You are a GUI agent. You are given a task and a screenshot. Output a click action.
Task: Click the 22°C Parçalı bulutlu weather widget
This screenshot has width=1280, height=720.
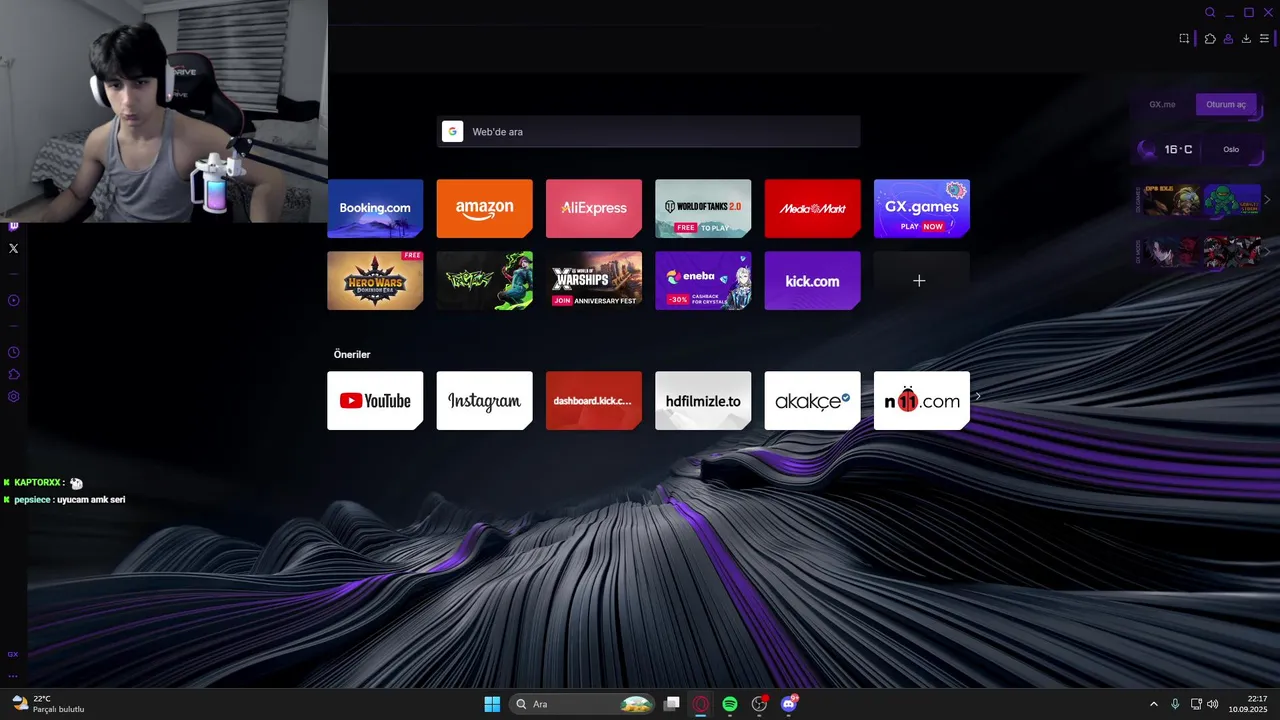[48, 704]
